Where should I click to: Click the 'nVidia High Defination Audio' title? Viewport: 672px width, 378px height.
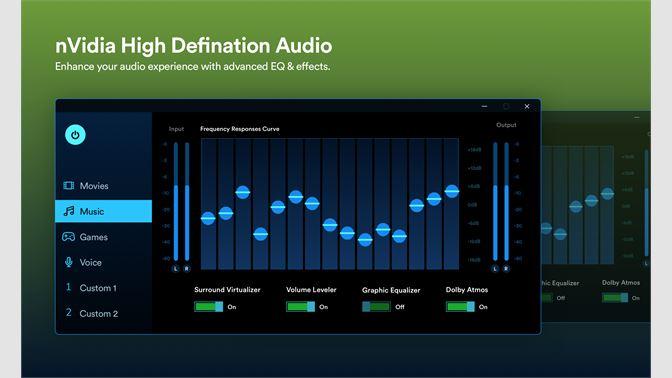pos(194,45)
